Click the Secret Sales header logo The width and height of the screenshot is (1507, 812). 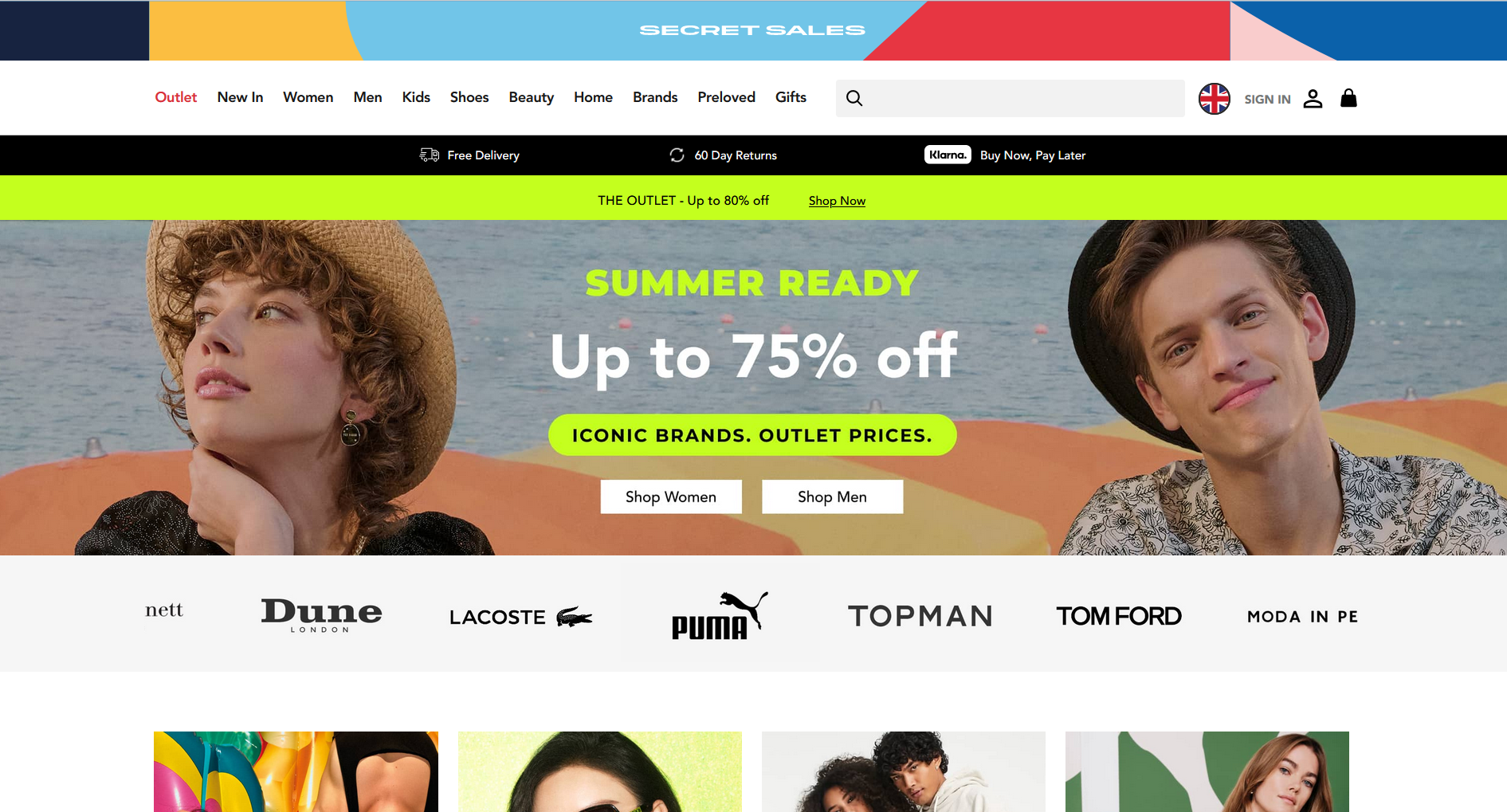point(752,30)
